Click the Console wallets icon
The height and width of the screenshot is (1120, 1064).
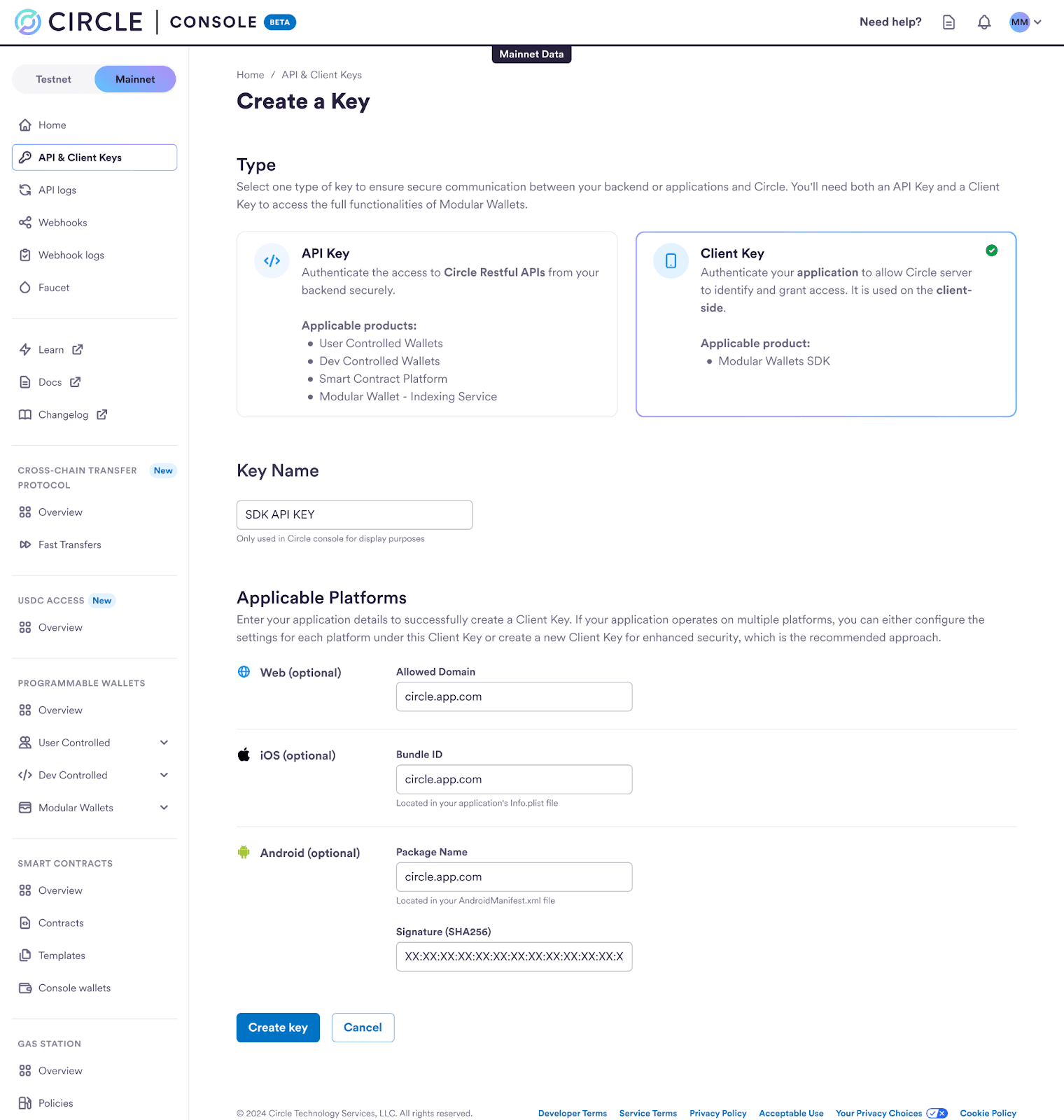click(x=25, y=988)
